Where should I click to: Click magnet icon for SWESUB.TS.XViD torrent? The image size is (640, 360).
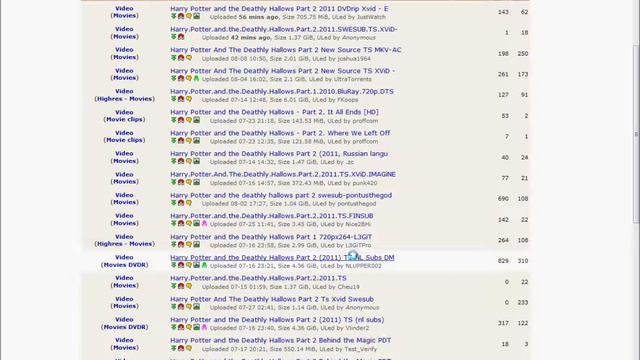click(x=181, y=37)
